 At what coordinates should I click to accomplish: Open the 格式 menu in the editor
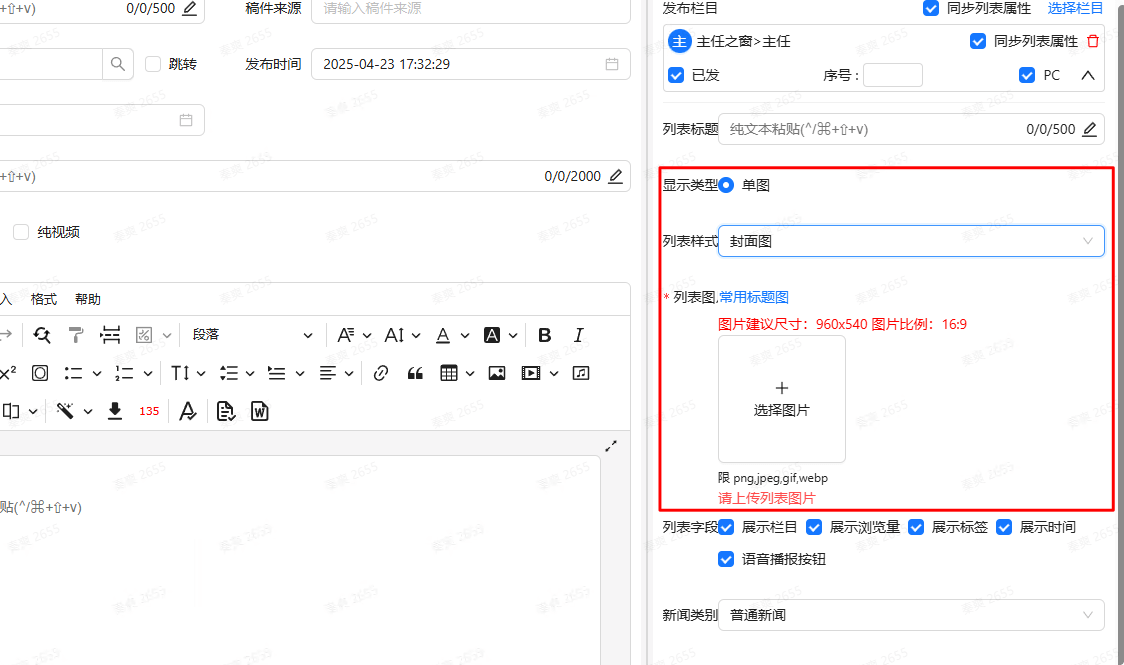tap(44, 299)
